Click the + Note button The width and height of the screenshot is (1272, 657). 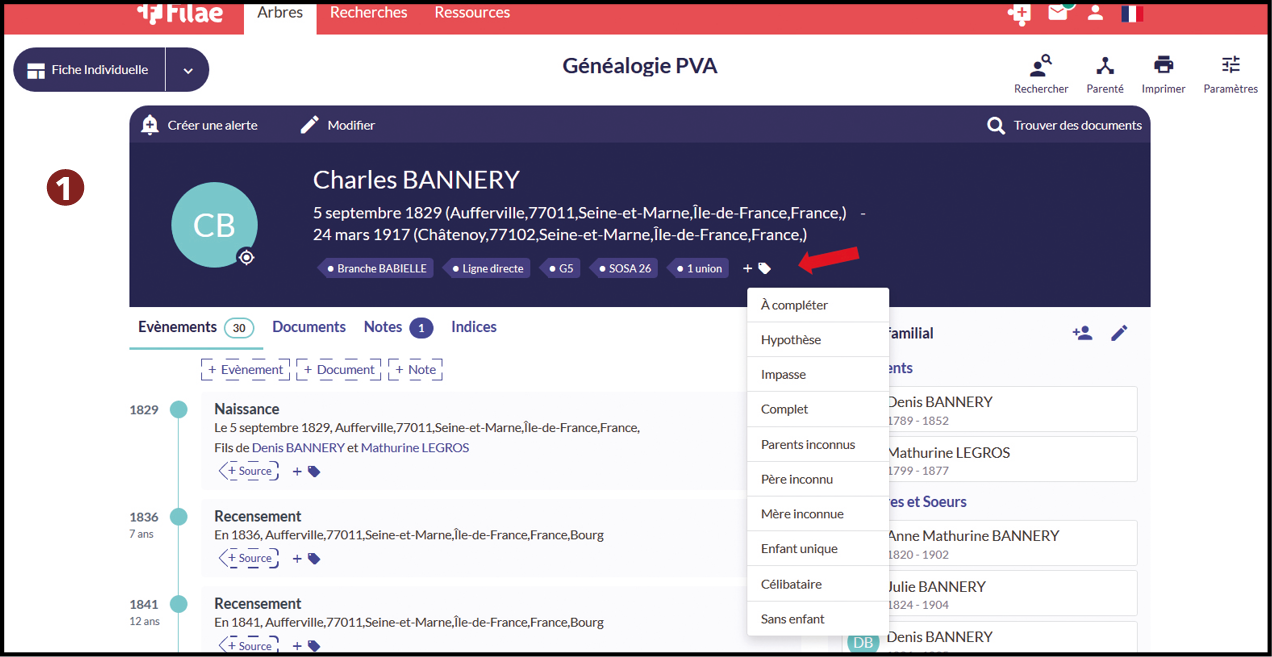click(x=415, y=369)
